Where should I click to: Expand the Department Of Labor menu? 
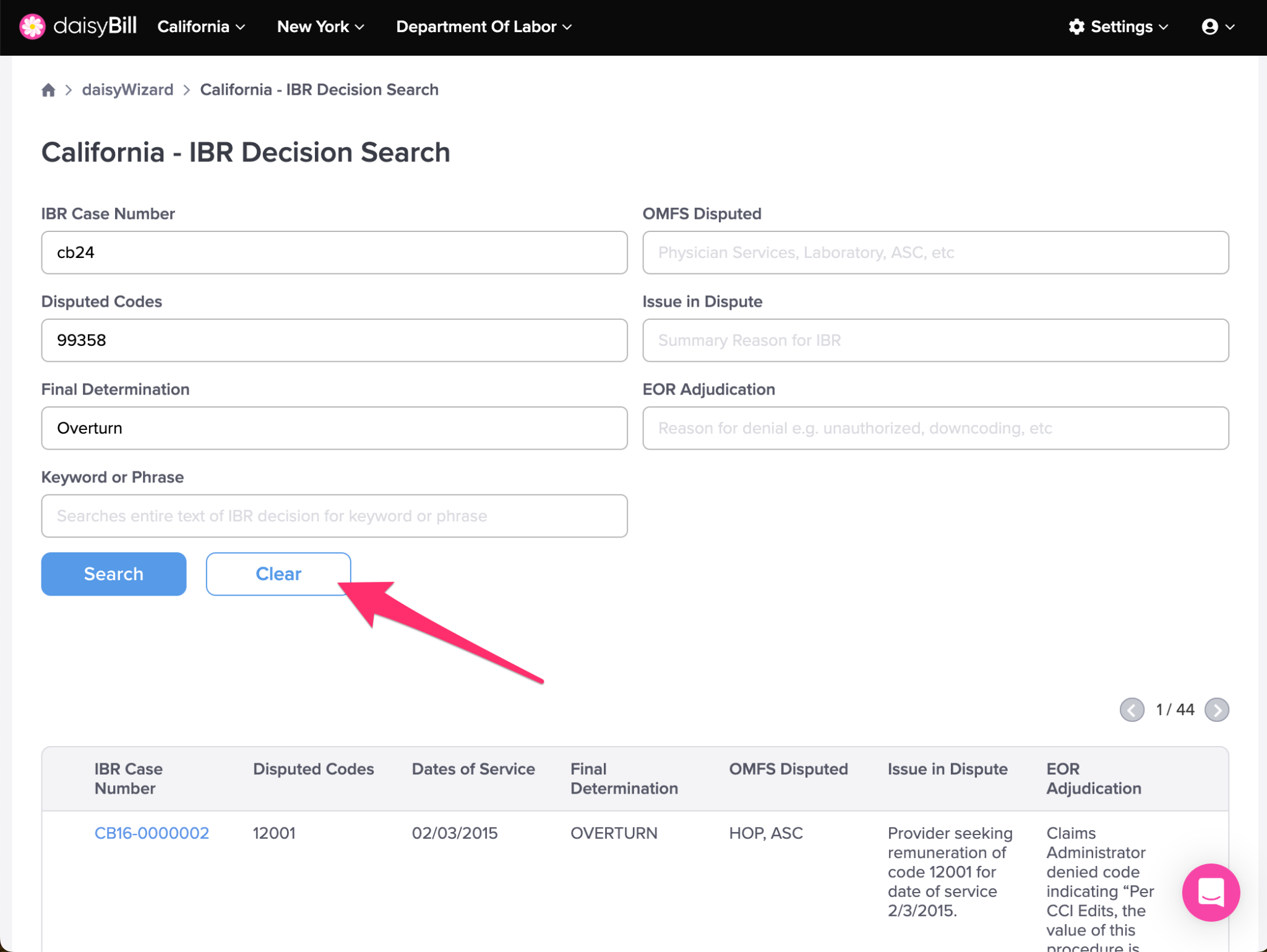coord(484,27)
